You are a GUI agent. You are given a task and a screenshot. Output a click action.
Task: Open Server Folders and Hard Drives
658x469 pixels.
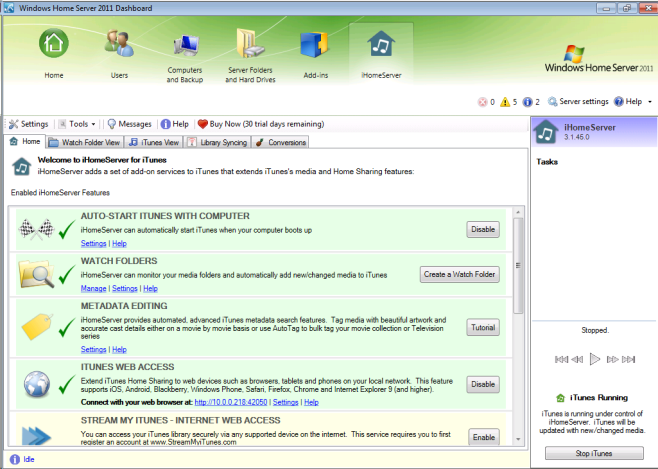(251, 57)
